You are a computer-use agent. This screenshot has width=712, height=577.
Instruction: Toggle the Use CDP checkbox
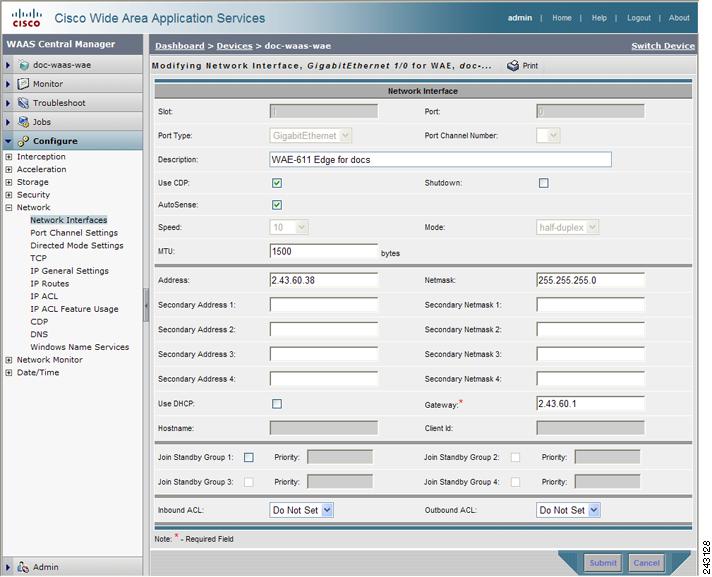click(x=277, y=183)
